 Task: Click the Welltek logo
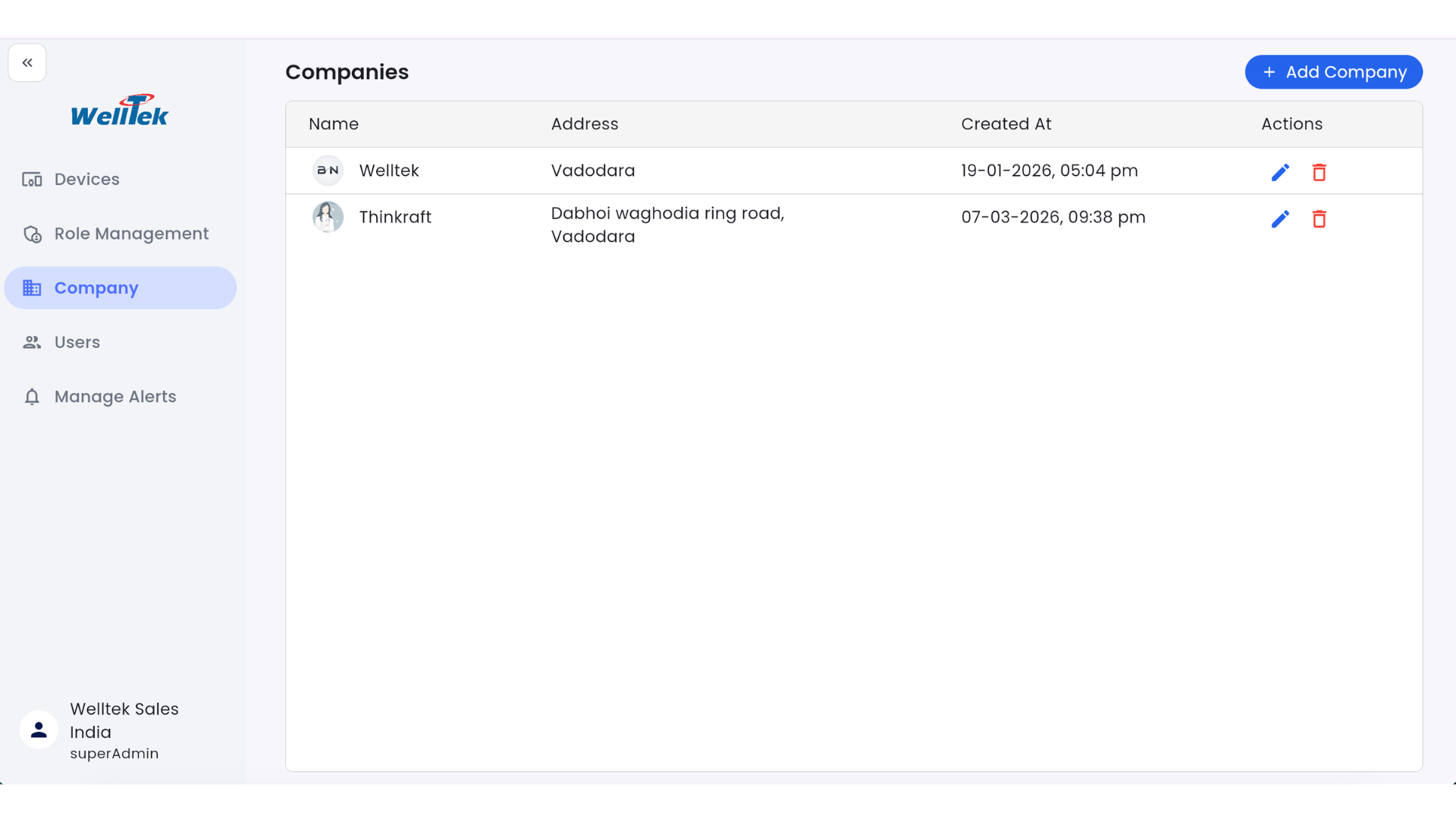pos(120,111)
